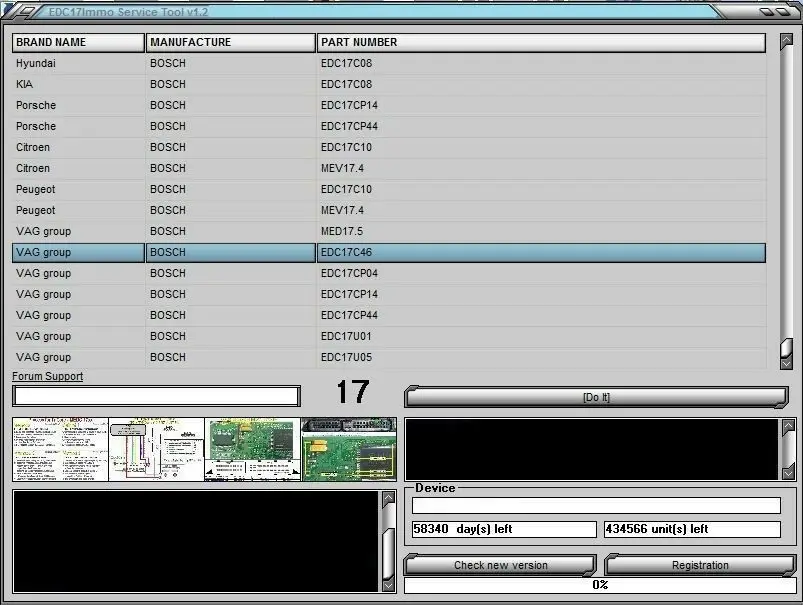Select VAG group EDC17U05 part number

point(346,358)
